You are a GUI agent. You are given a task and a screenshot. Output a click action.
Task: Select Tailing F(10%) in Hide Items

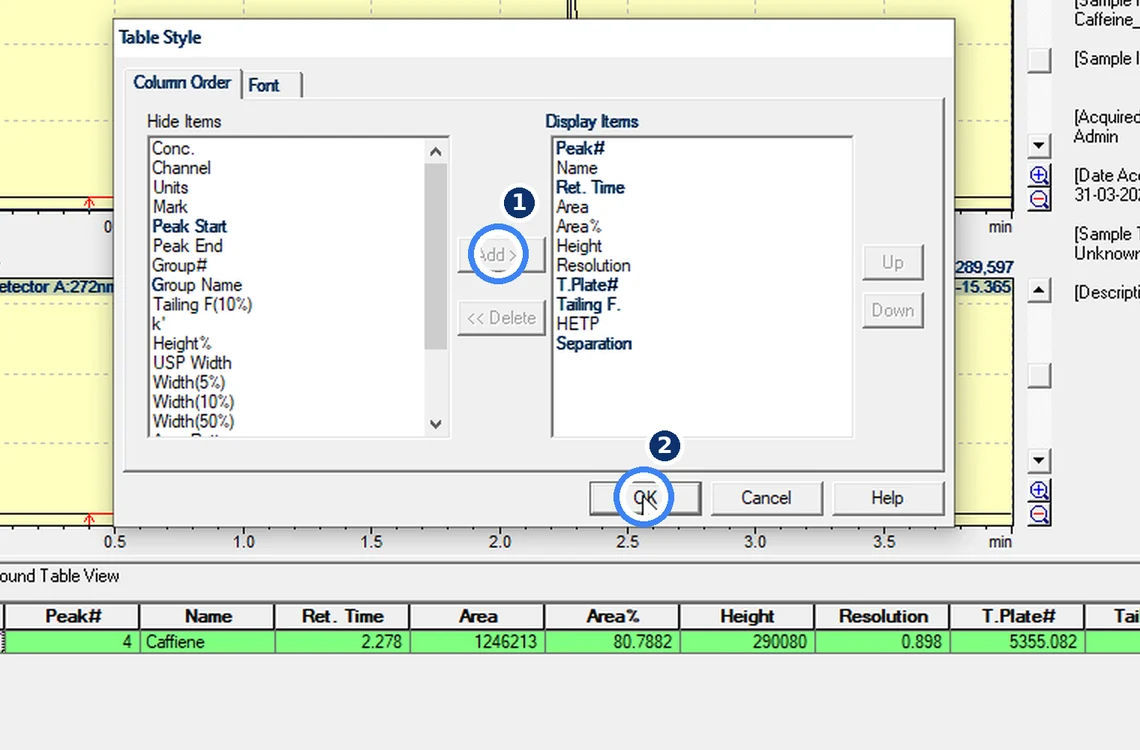(202, 305)
